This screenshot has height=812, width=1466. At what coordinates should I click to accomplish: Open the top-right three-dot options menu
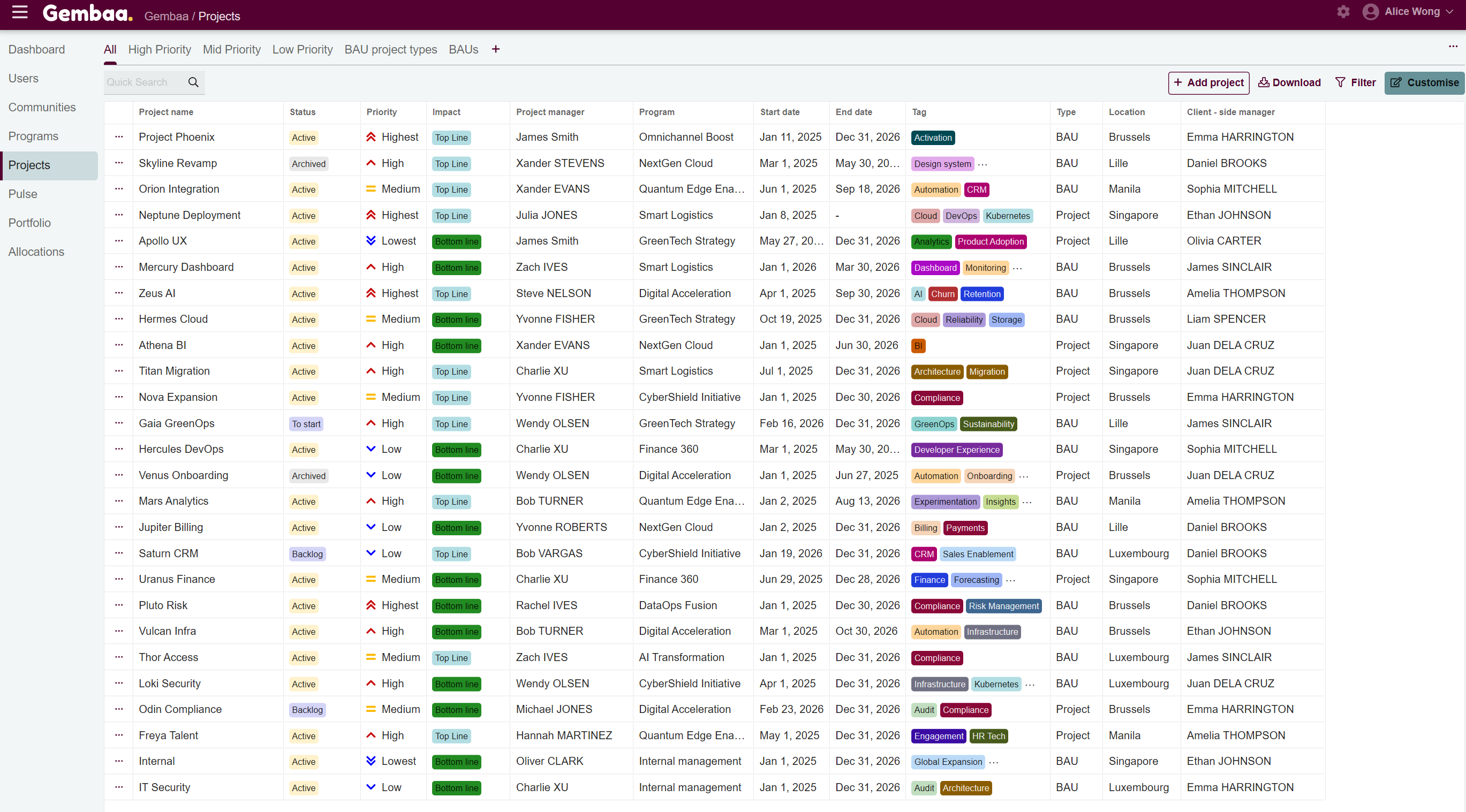click(x=1452, y=47)
